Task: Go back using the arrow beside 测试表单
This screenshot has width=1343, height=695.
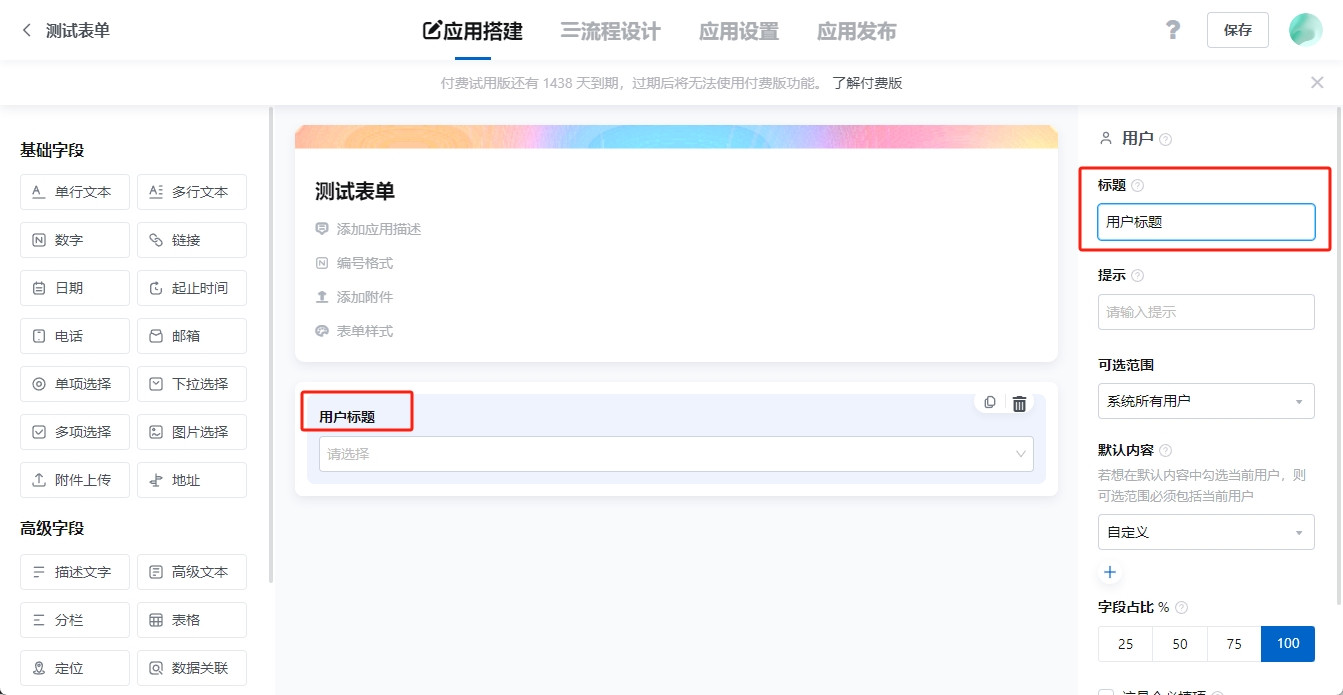Action: click(x=27, y=31)
